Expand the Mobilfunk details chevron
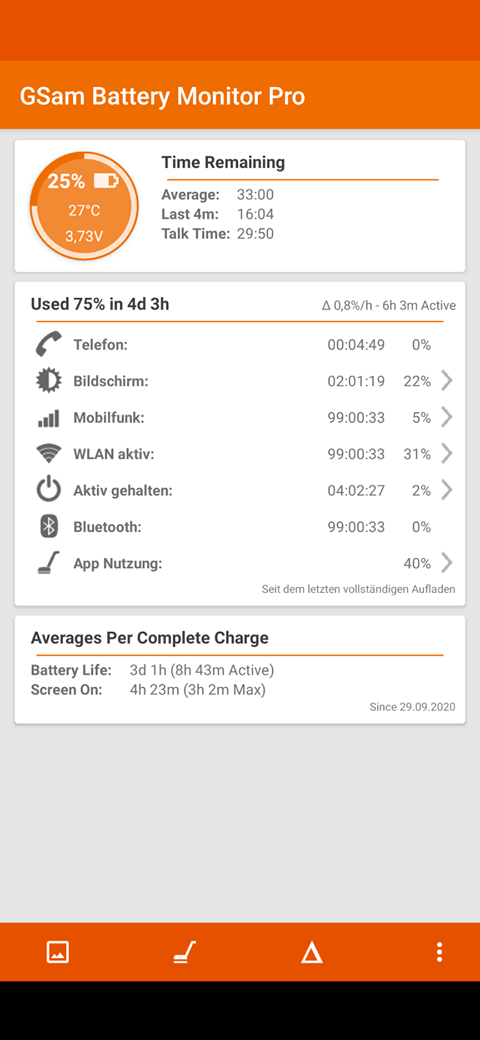 click(447, 417)
